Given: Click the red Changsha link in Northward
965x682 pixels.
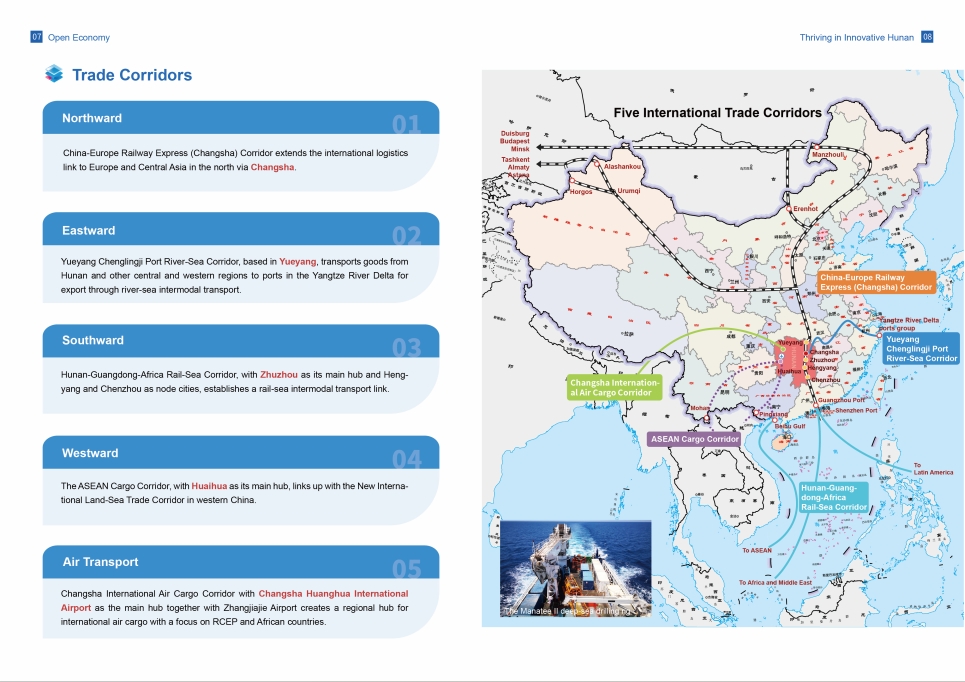Looking at the screenshot, I should (x=272, y=167).
